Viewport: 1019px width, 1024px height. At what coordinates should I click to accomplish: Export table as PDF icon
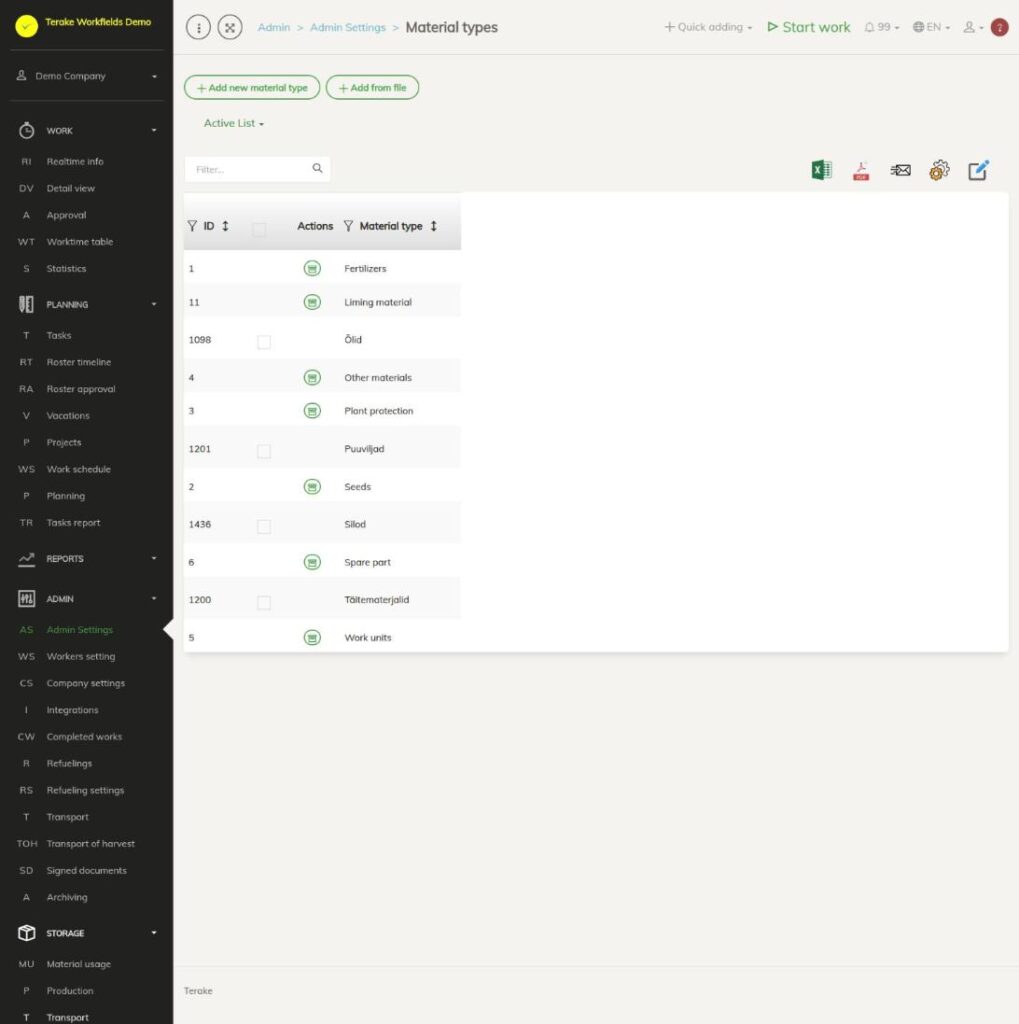click(861, 171)
